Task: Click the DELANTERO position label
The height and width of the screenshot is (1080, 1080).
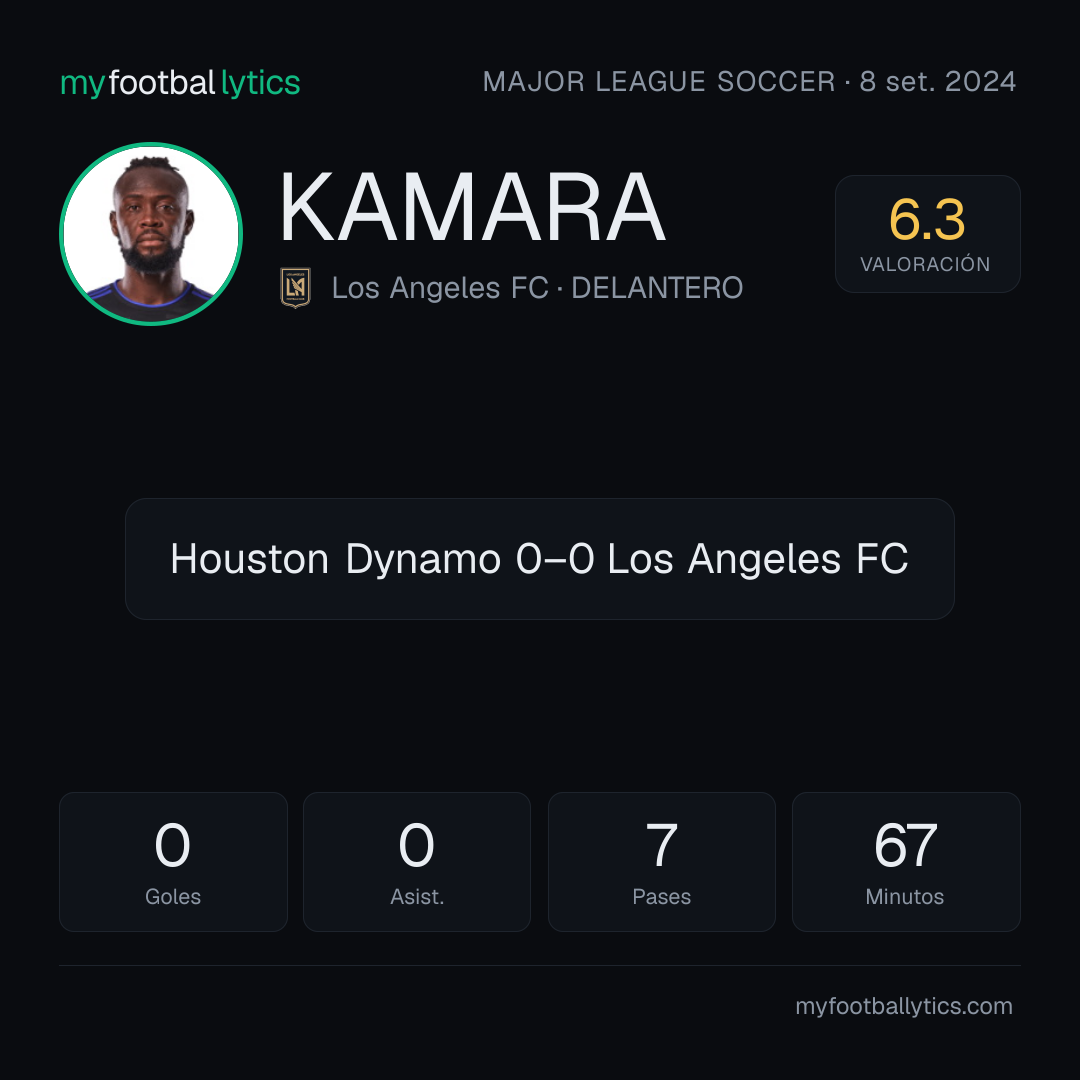Action: 657,288
